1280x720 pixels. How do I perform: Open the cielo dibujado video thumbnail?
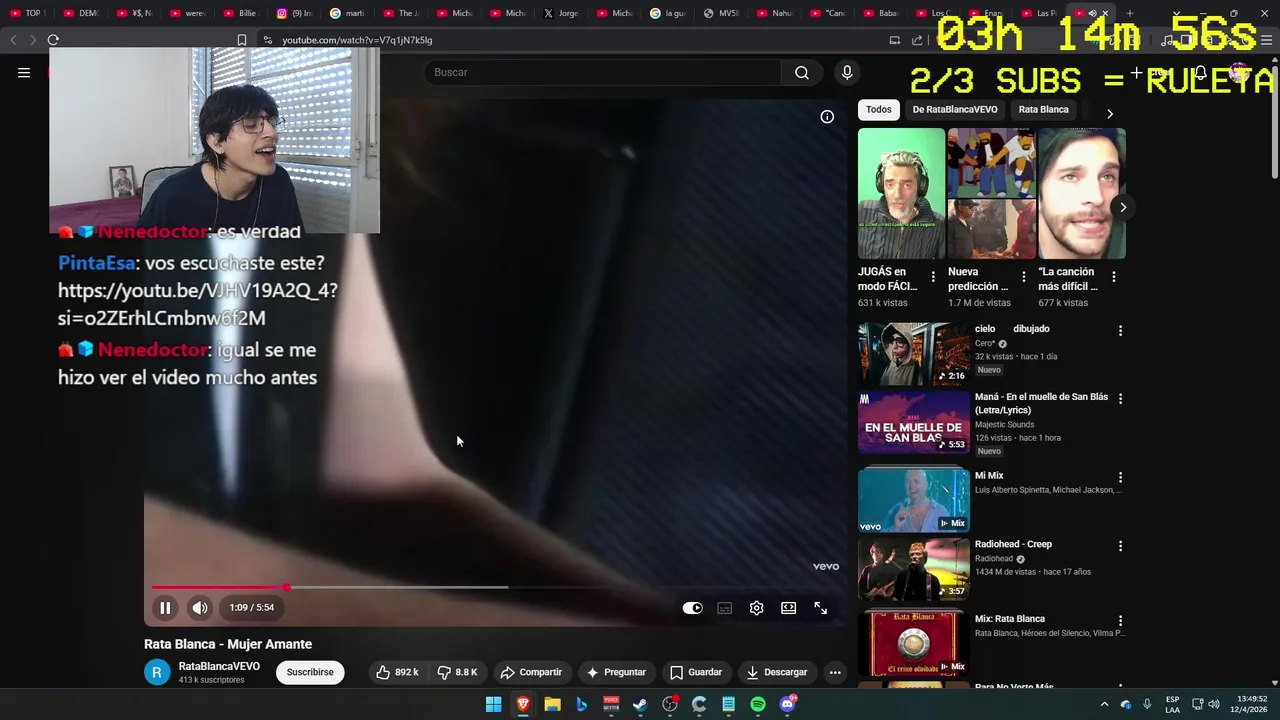coord(914,353)
